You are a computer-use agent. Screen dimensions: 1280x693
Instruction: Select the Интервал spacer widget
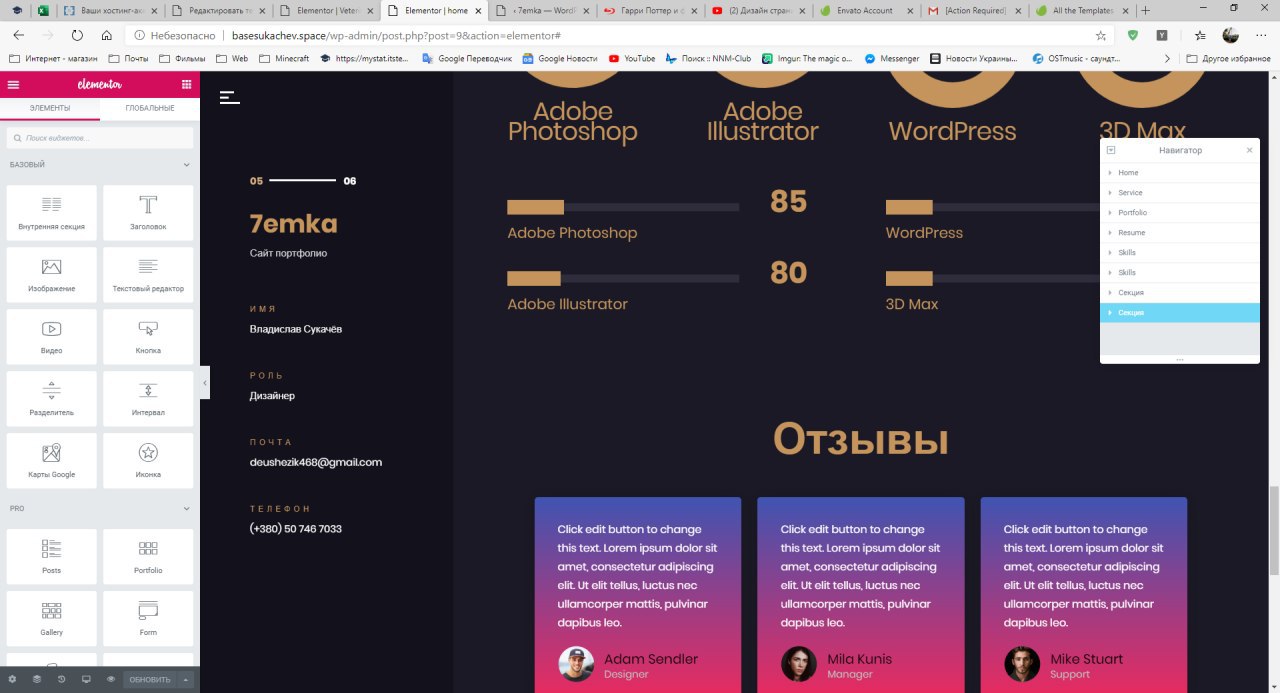(x=148, y=399)
